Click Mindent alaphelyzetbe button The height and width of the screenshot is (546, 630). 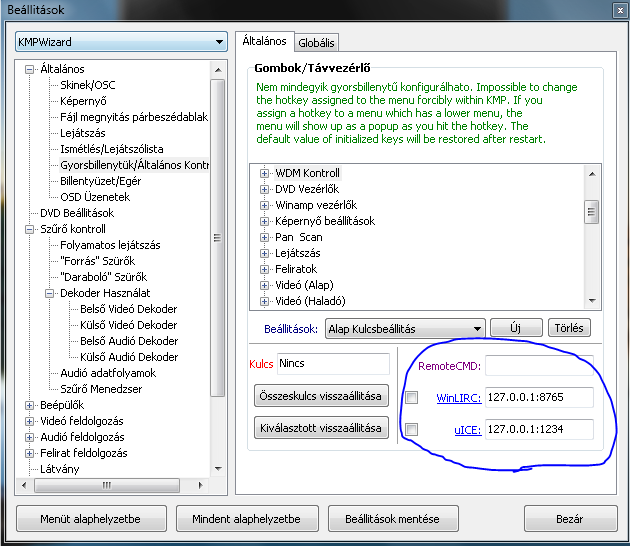(247, 519)
